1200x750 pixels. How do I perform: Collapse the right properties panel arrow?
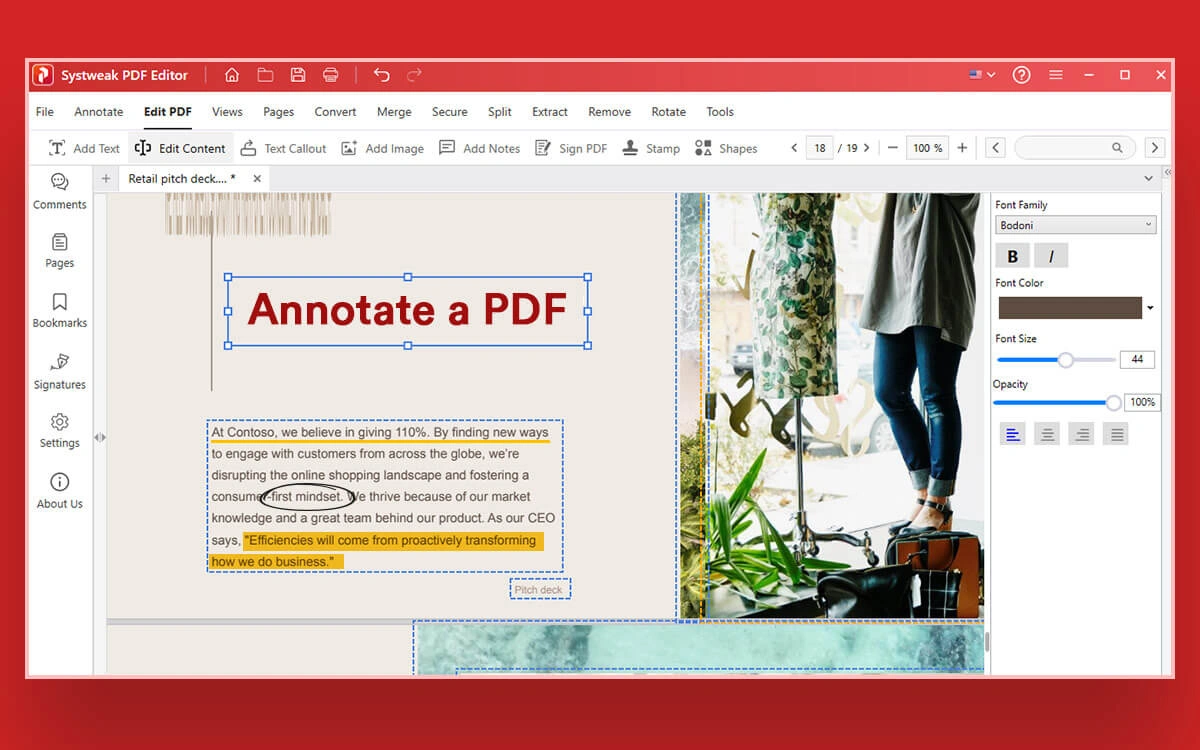pos(1167,173)
